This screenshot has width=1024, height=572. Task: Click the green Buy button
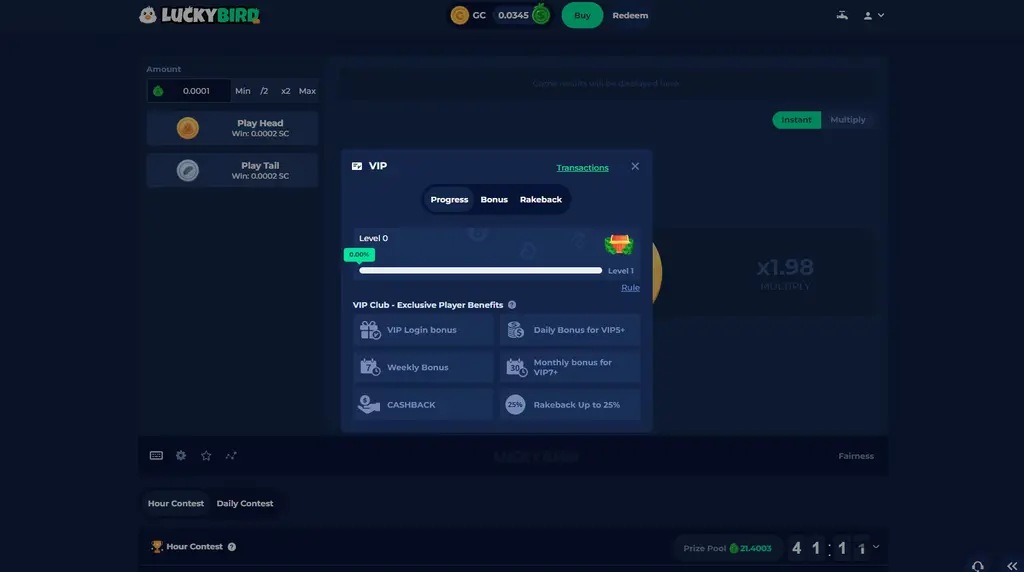(x=582, y=15)
